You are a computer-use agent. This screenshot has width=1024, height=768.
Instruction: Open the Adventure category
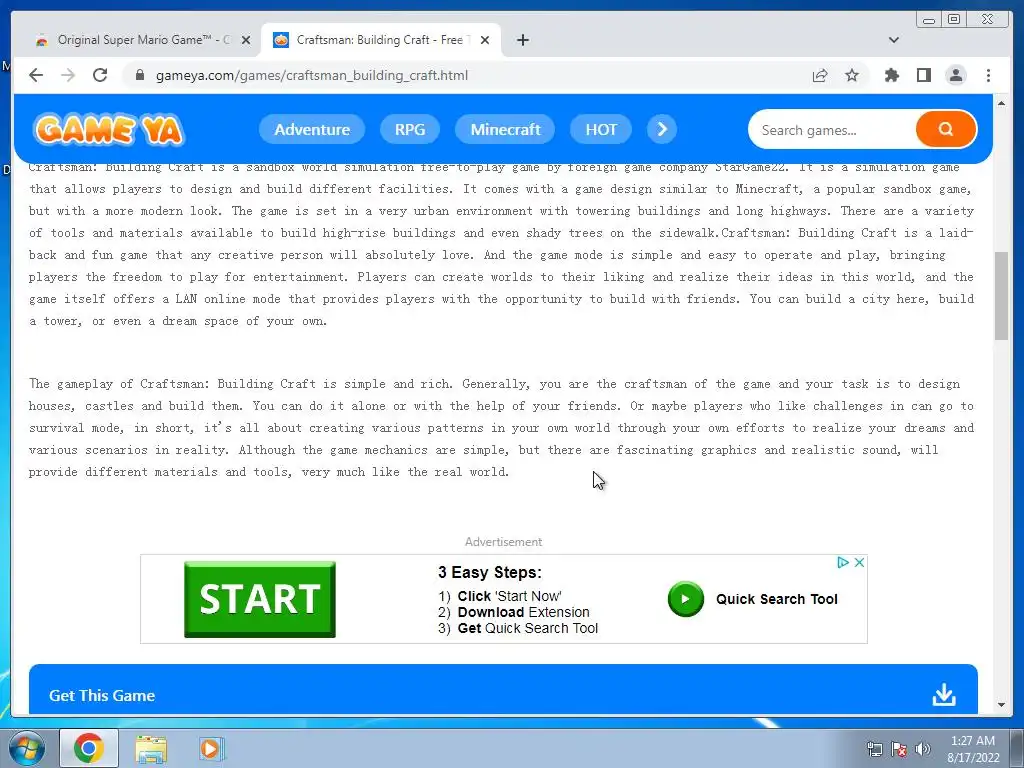(312, 129)
